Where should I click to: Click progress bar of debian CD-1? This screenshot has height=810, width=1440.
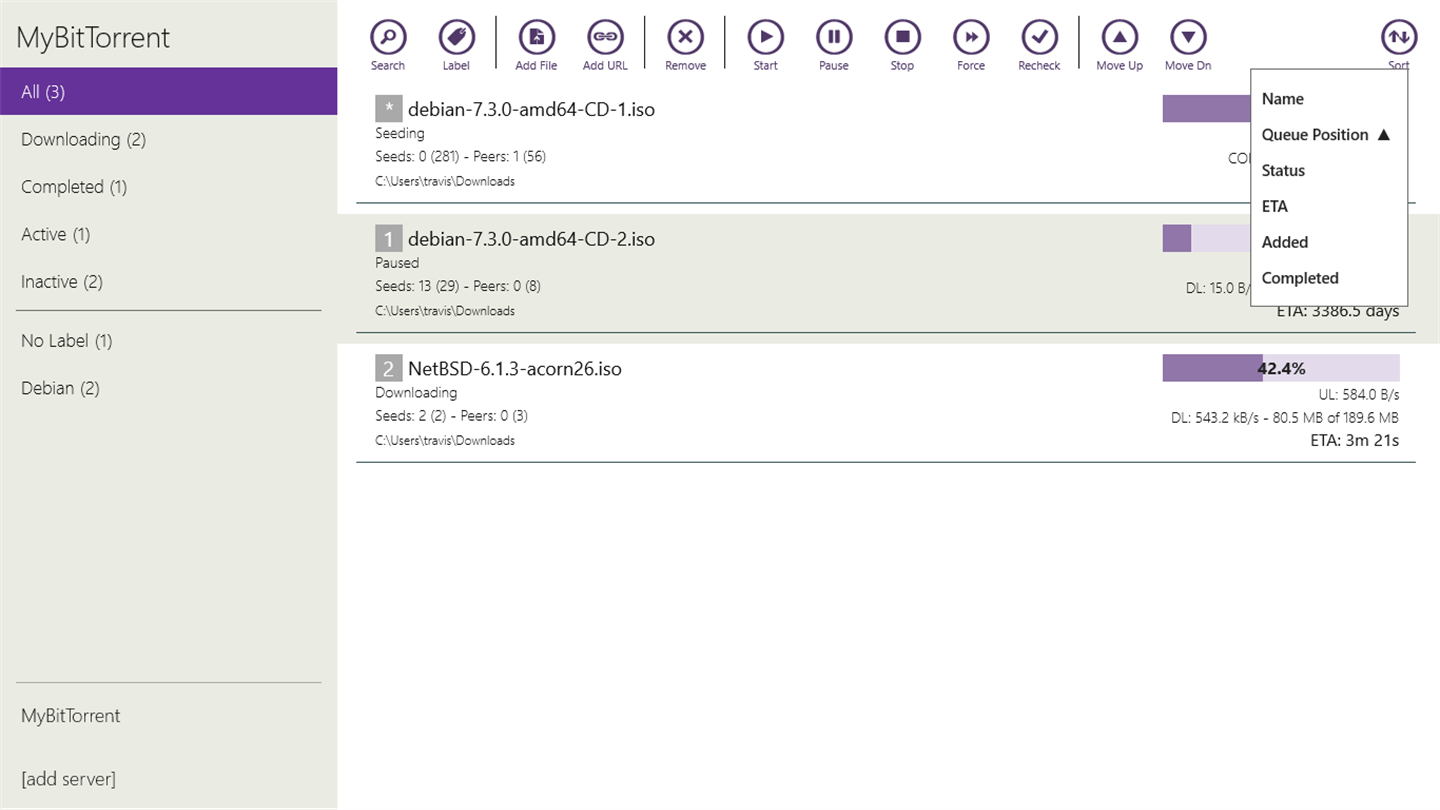pyautogui.click(x=1206, y=109)
